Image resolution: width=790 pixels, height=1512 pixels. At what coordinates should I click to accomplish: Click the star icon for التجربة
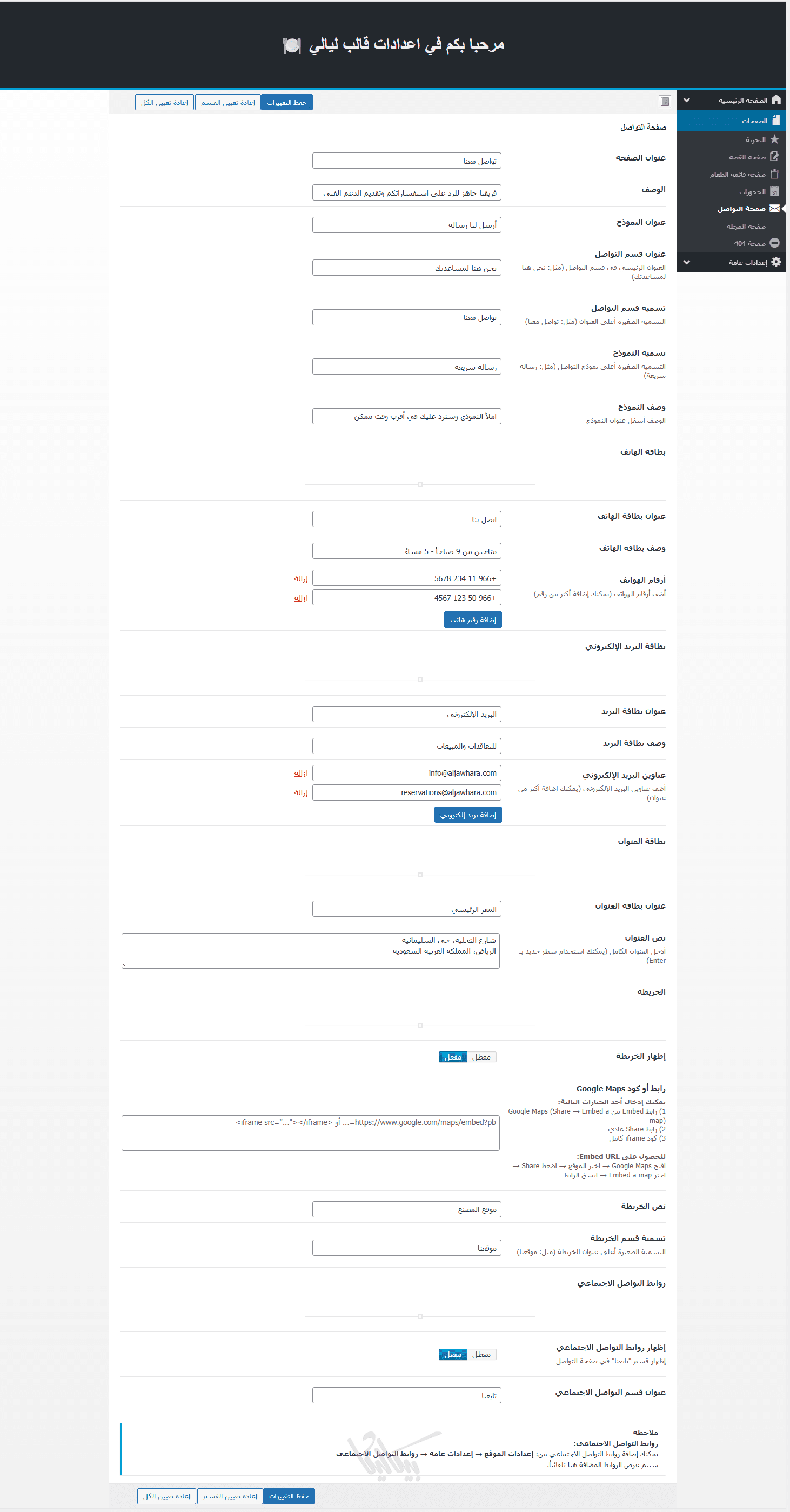pos(774,139)
